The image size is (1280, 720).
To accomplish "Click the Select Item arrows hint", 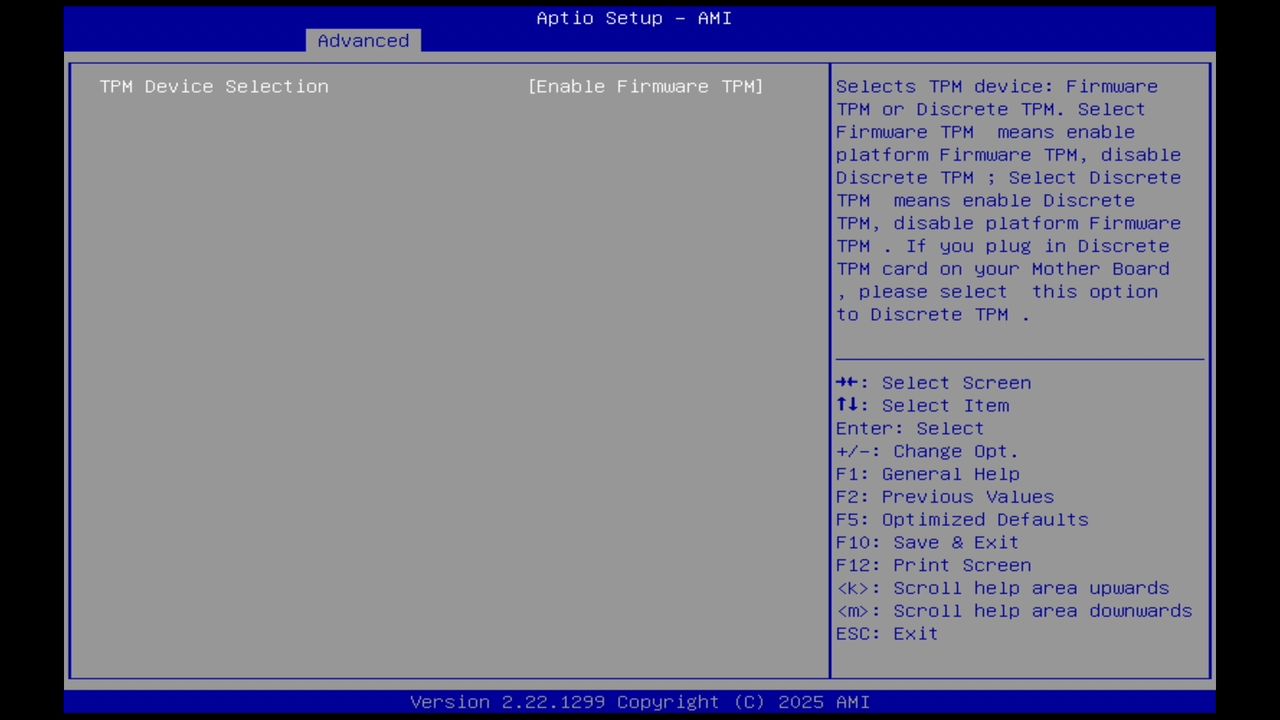I will tap(922, 405).
